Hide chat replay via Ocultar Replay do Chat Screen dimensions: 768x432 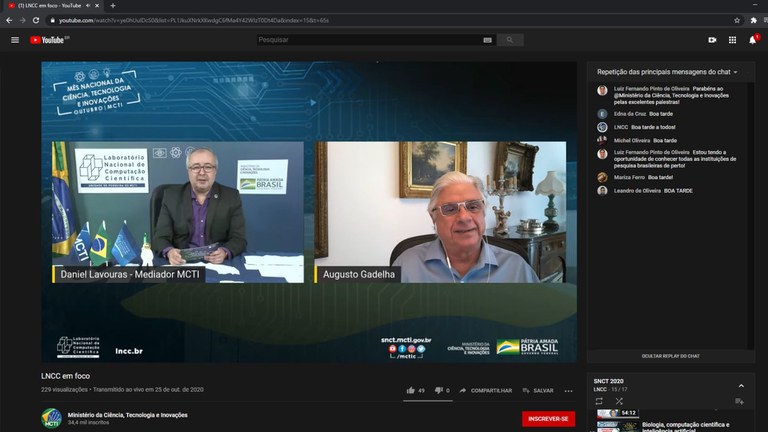[x=669, y=356]
